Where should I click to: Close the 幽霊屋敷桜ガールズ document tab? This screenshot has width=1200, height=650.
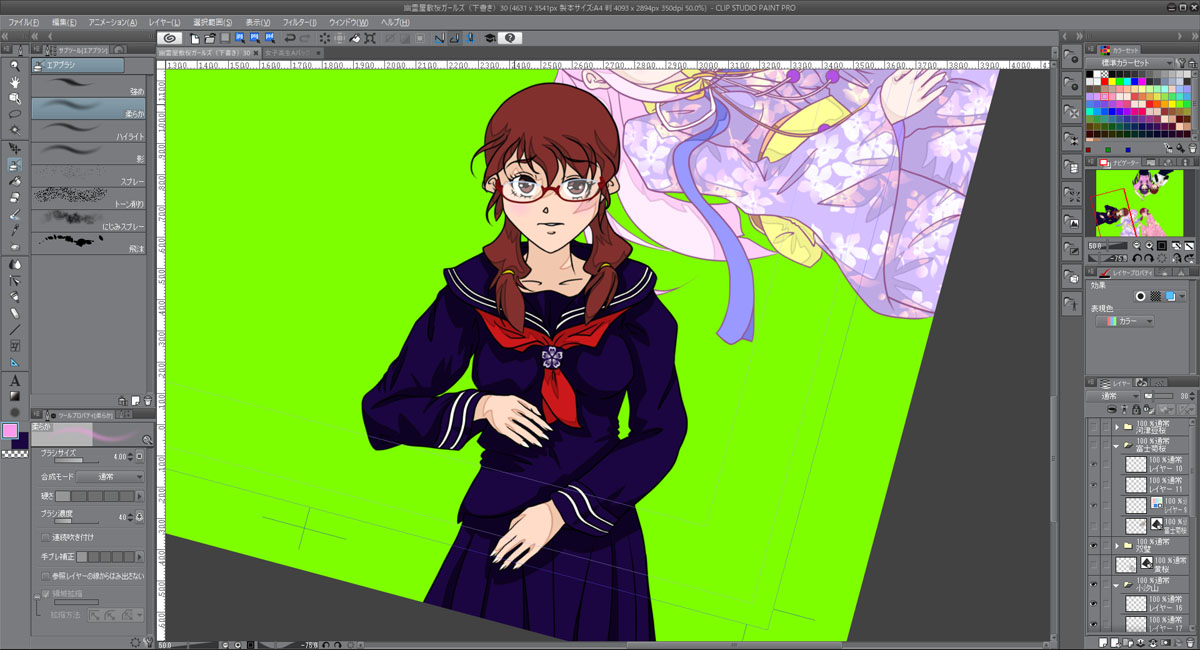pyautogui.click(x=256, y=52)
